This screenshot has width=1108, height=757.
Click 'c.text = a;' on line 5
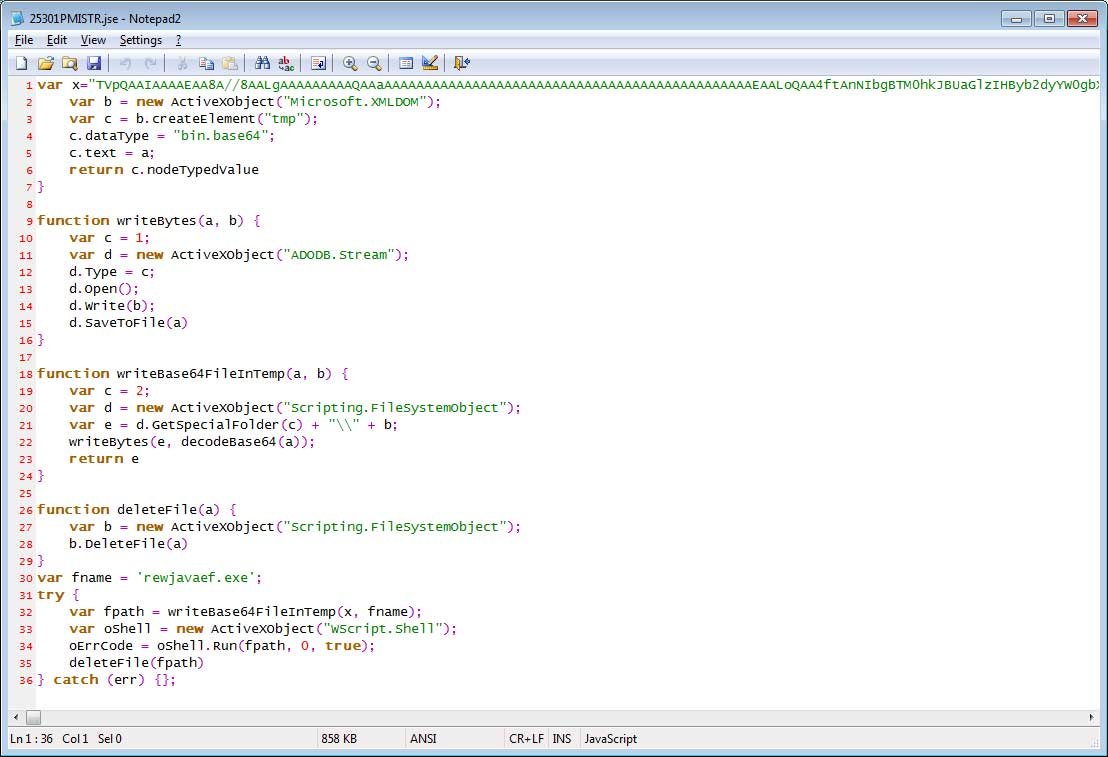point(112,153)
